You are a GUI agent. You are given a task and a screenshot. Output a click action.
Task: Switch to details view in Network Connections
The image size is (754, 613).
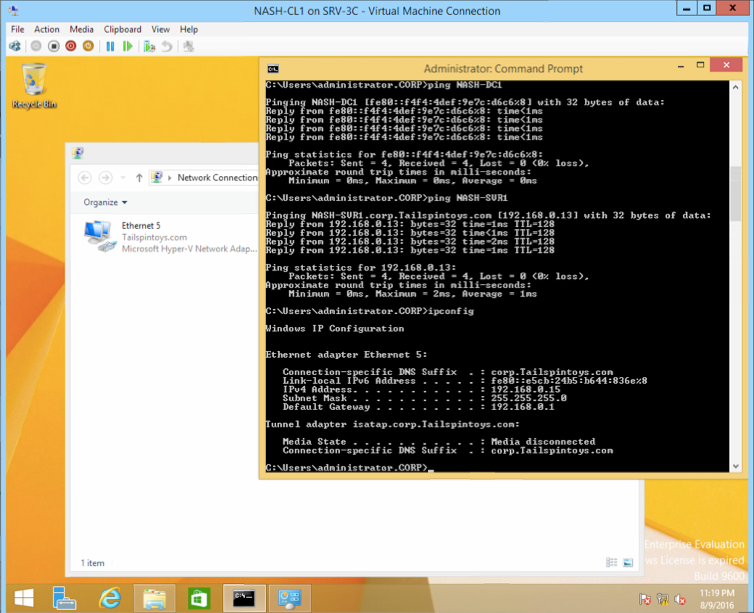pyautogui.click(x=611, y=563)
